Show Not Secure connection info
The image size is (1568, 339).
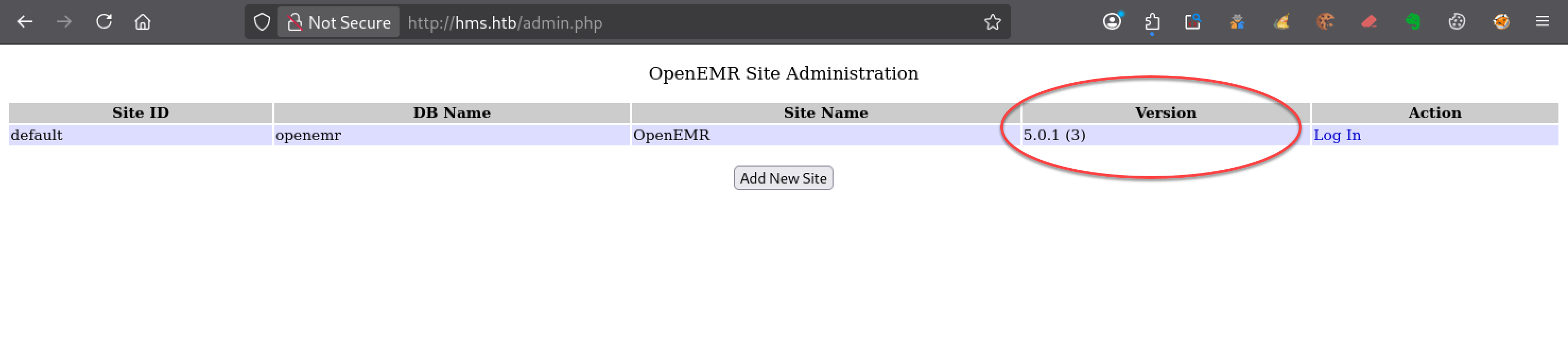click(x=339, y=22)
